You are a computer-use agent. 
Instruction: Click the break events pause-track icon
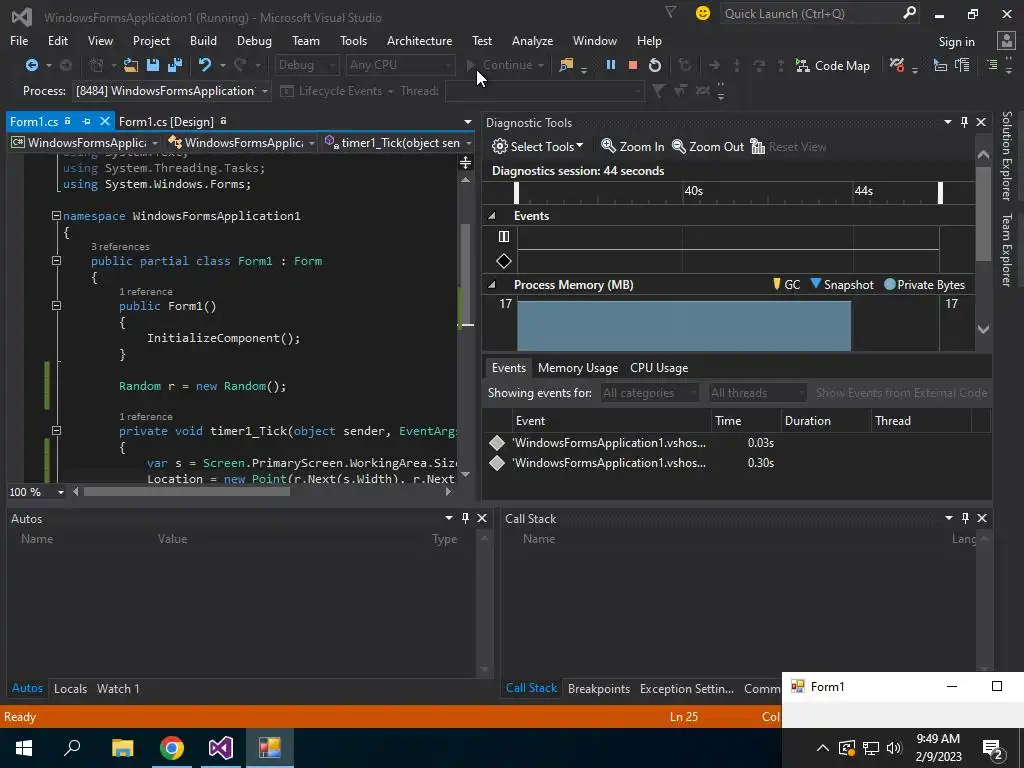(504, 236)
